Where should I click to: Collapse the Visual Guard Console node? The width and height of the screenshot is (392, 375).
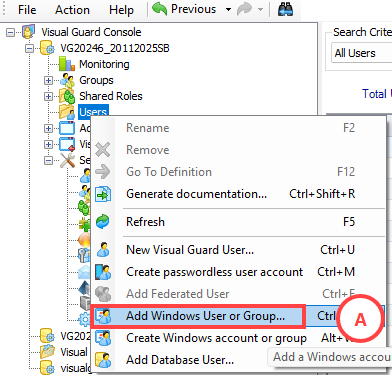[x=11, y=33]
